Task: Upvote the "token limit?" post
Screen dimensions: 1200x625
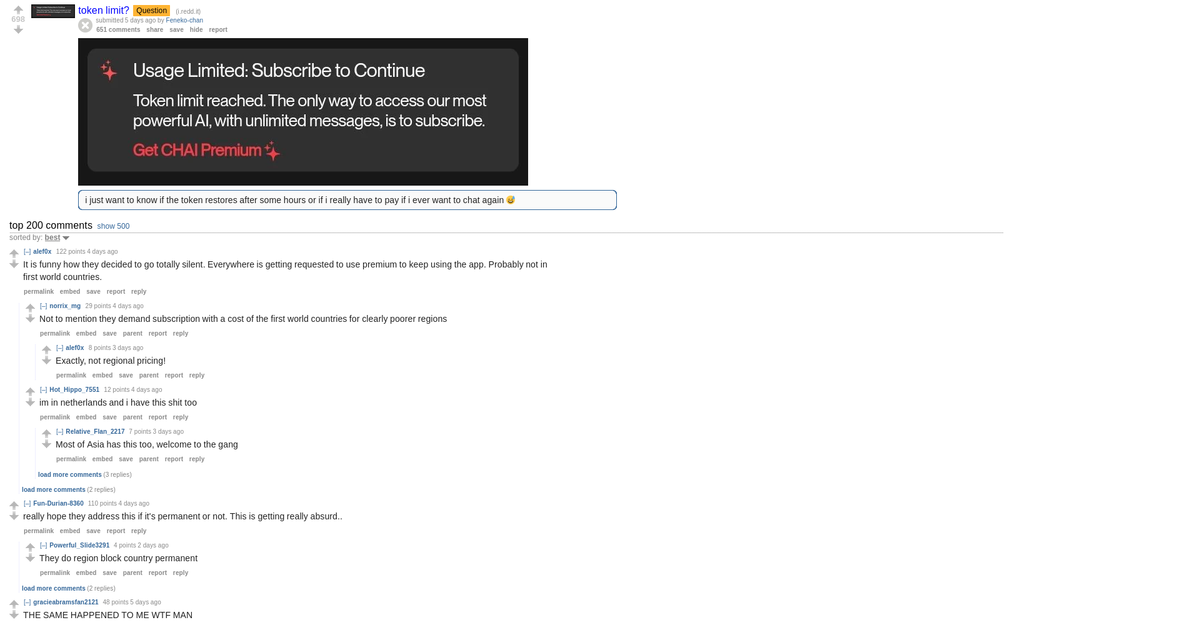Action: pyautogui.click(x=16, y=8)
